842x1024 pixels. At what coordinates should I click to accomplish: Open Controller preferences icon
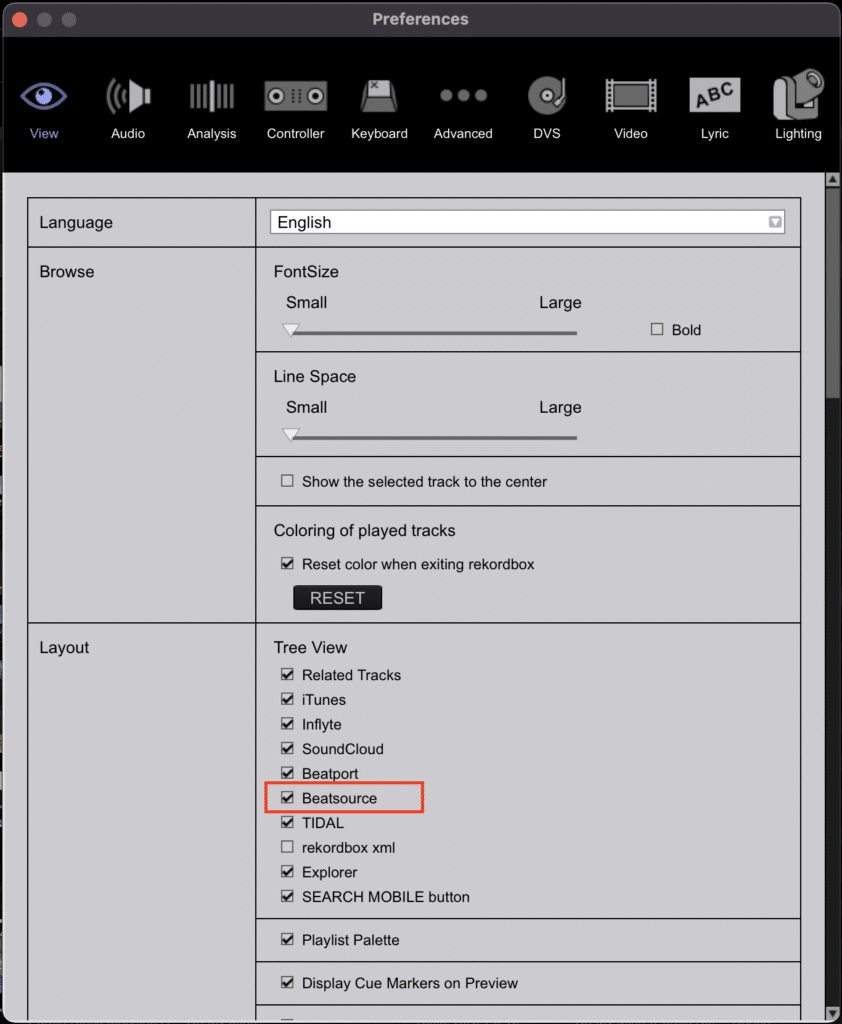click(x=295, y=97)
